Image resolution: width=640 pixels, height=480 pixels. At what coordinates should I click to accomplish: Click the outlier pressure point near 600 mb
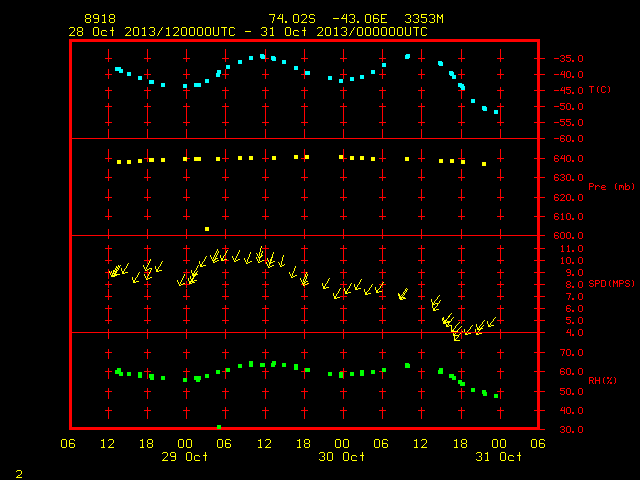point(207,229)
